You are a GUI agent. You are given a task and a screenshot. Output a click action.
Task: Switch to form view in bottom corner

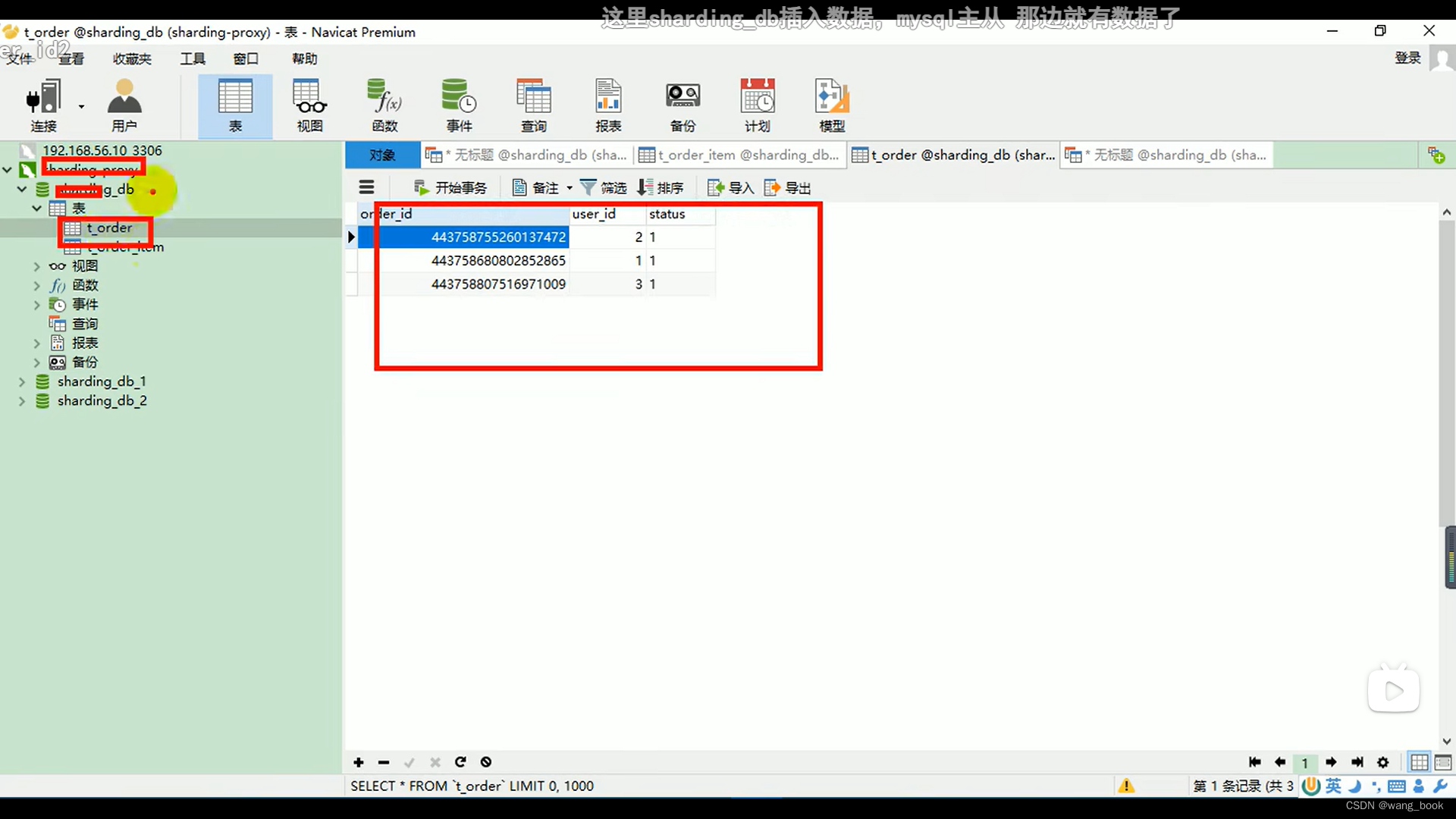click(1443, 762)
